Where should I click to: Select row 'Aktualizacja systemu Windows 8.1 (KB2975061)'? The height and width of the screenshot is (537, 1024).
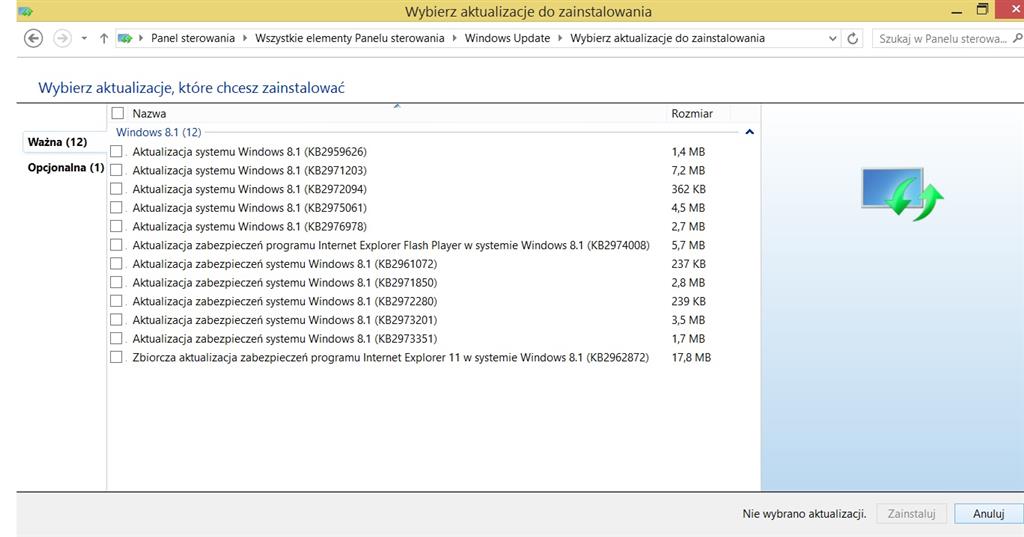click(249, 208)
